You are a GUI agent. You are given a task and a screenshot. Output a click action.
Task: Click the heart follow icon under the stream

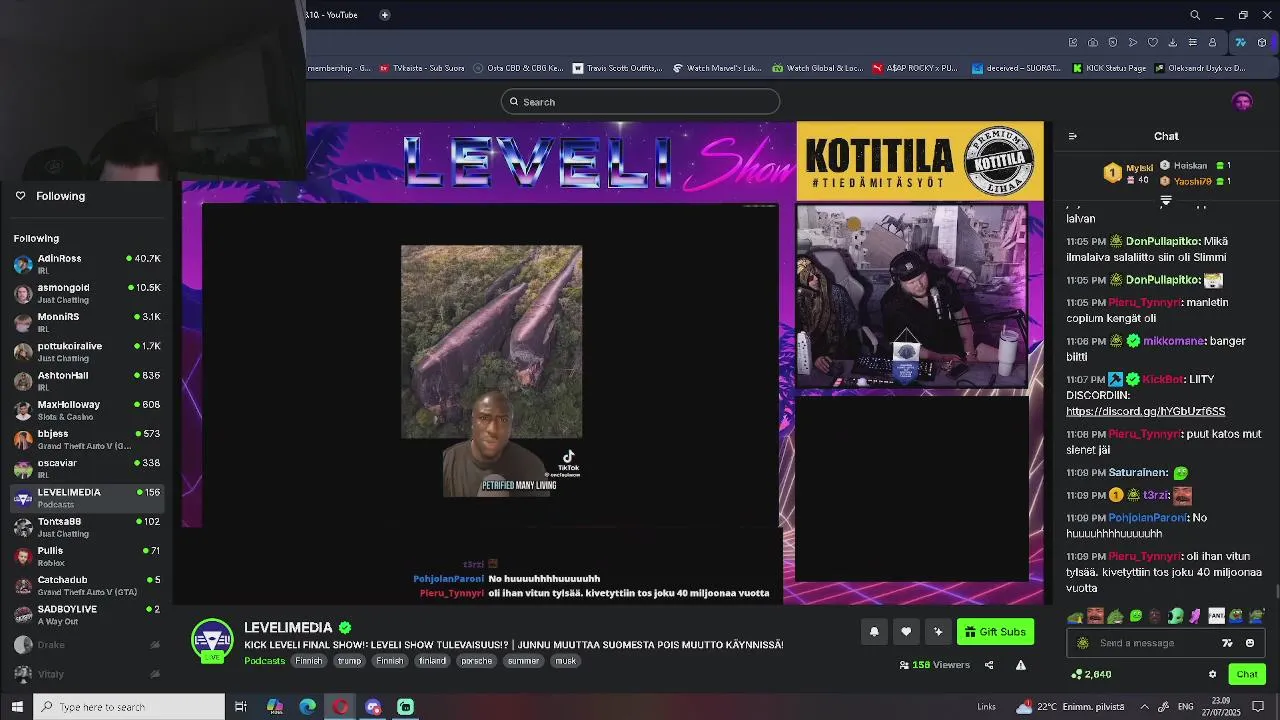[x=906, y=632]
